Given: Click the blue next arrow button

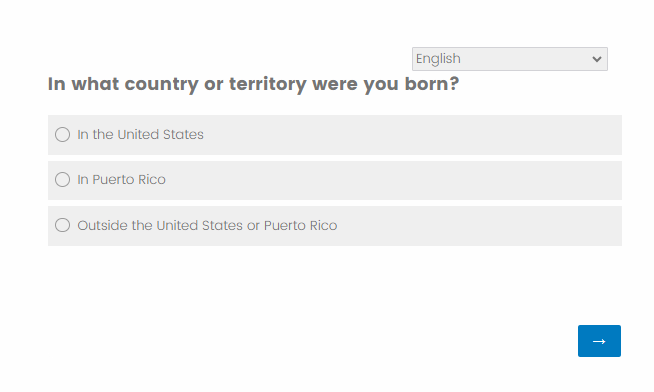Looking at the screenshot, I should (x=599, y=341).
